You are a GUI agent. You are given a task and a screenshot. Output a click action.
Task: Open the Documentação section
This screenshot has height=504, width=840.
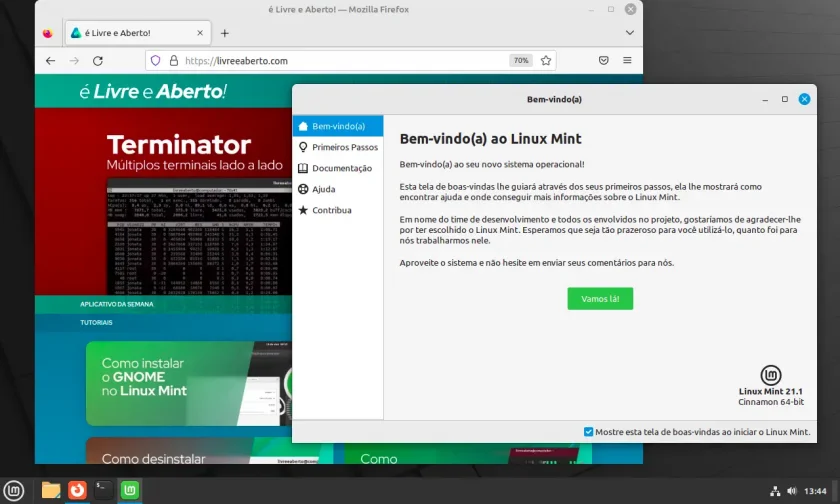(338, 168)
